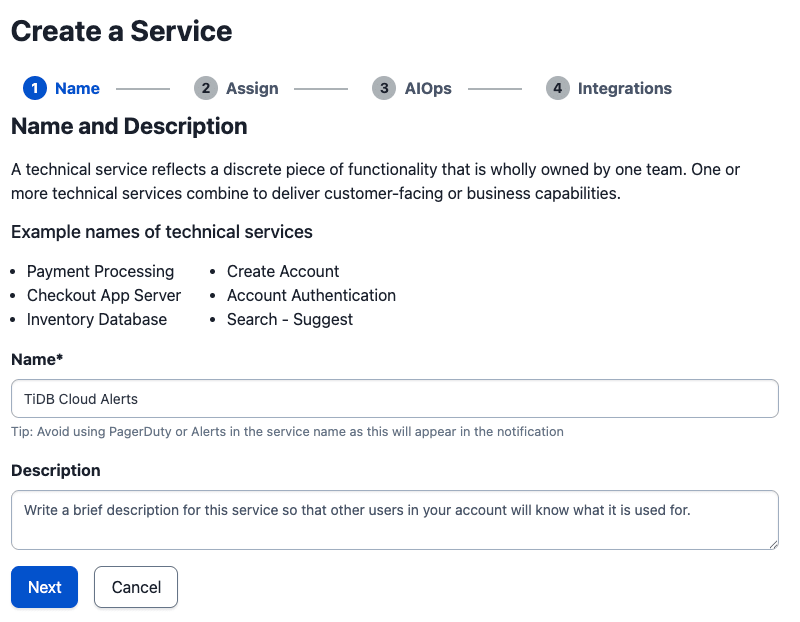Click the Payment Processing example name
The width and height of the screenshot is (800, 622).
tap(100, 271)
